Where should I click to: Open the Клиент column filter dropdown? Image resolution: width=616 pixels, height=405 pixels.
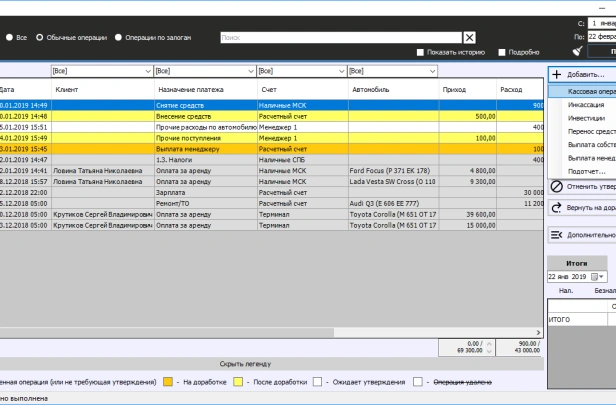(x=146, y=71)
